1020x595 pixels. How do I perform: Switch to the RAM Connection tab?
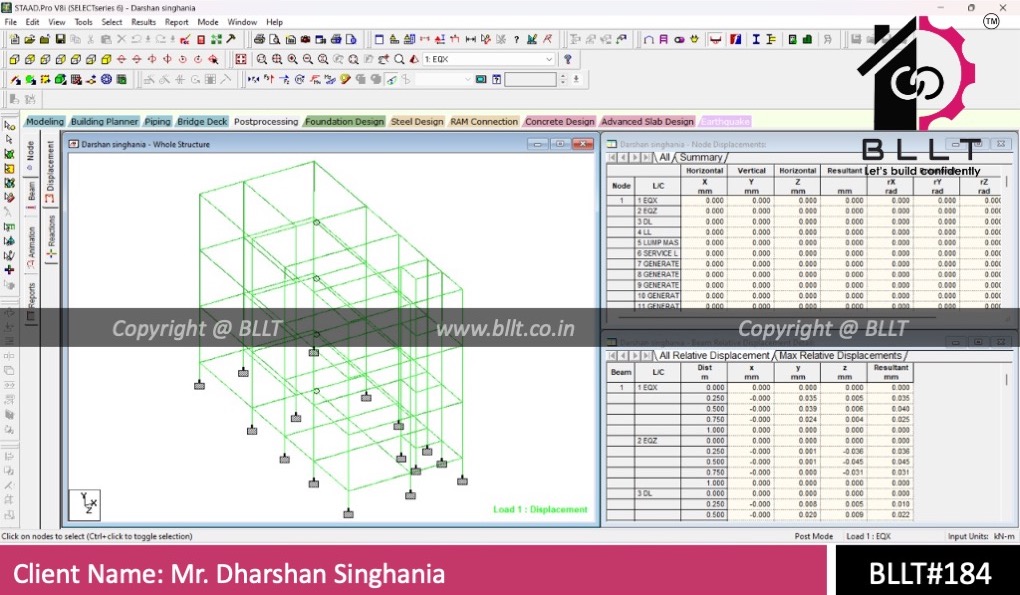[x=484, y=122]
